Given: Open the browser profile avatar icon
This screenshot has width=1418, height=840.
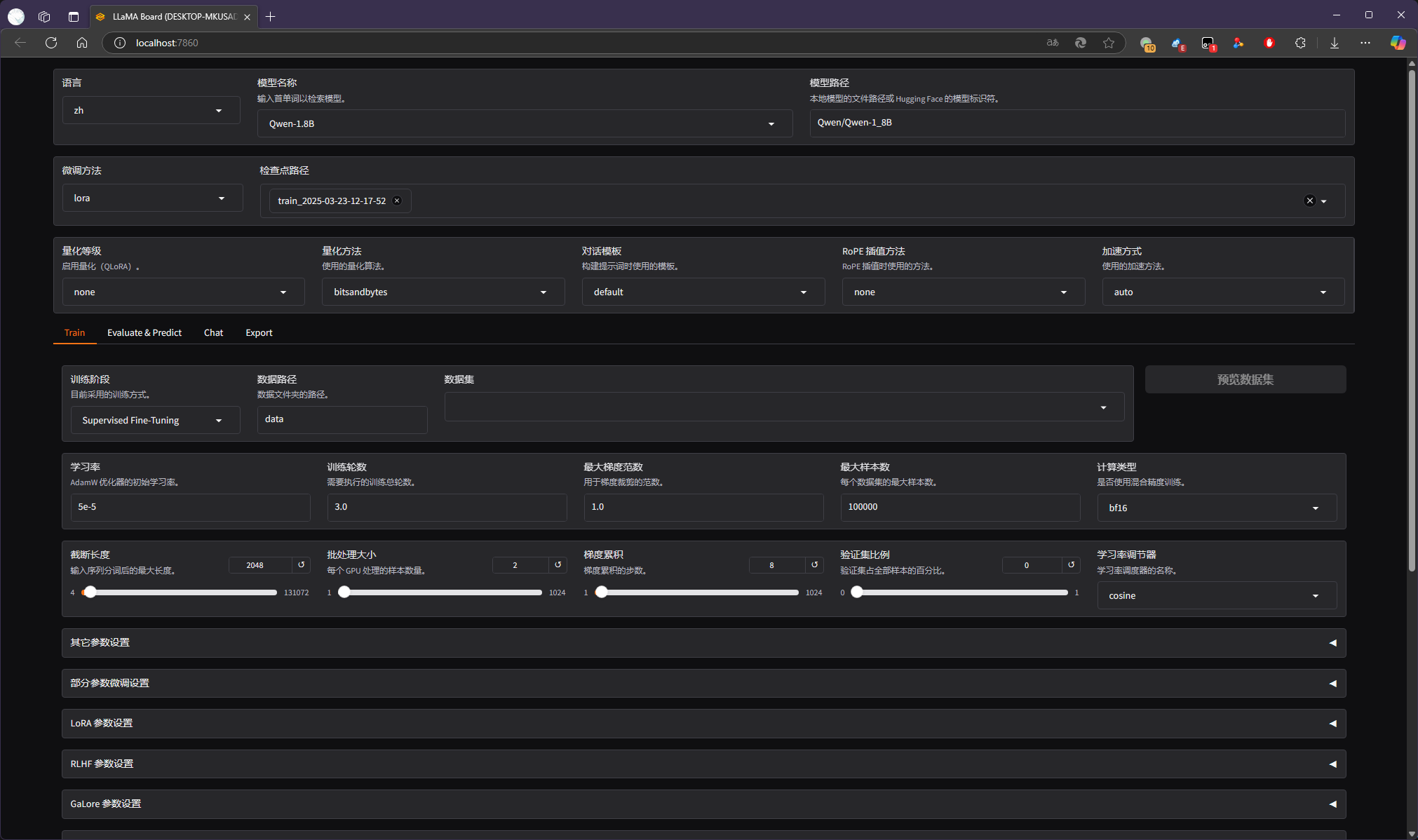Looking at the screenshot, I should 16,16.
